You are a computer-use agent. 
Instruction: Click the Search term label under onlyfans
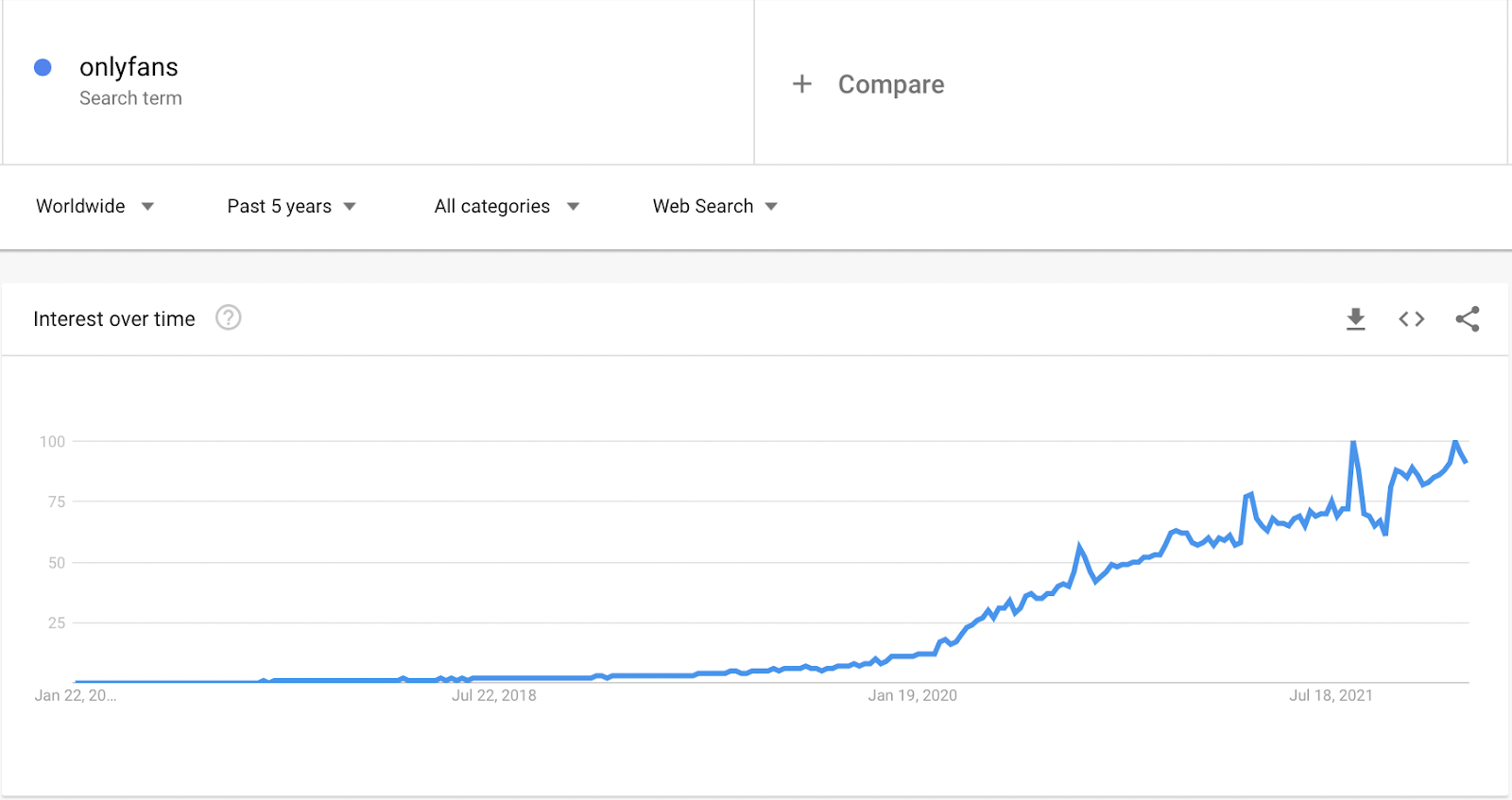pyautogui.click(x=130, y=98)
